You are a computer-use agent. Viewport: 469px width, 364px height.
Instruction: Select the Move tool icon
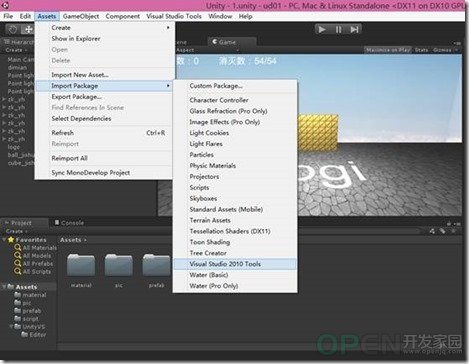point(28,30)
